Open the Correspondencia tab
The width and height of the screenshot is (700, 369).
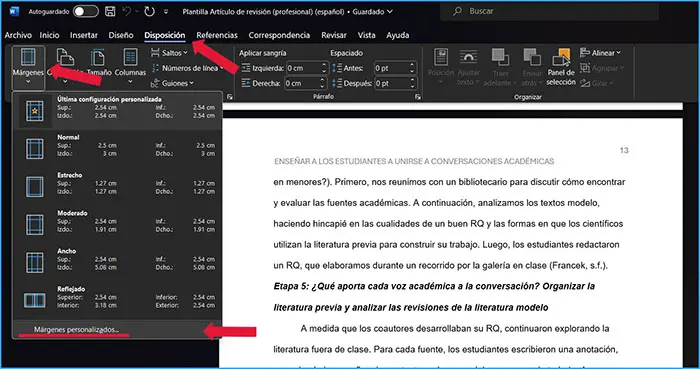279,35
